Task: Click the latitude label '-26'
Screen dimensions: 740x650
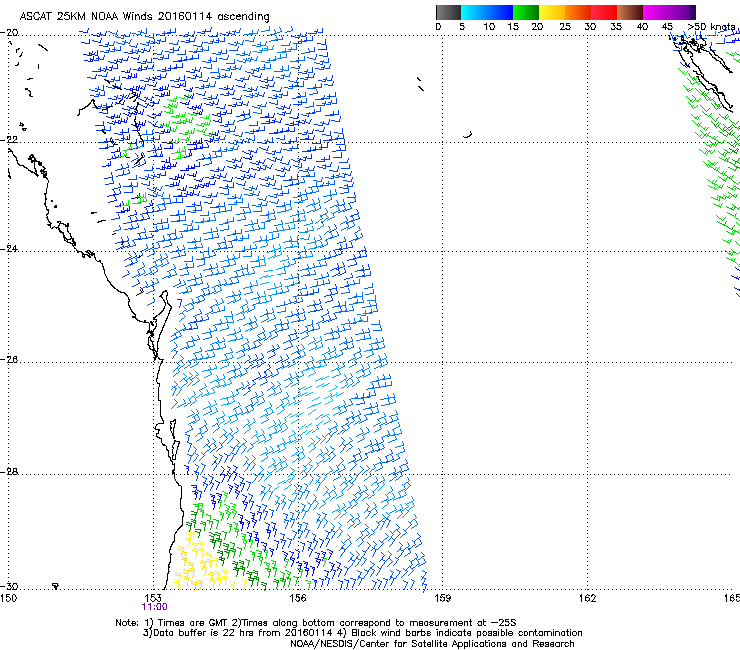Action: [9, 360]
